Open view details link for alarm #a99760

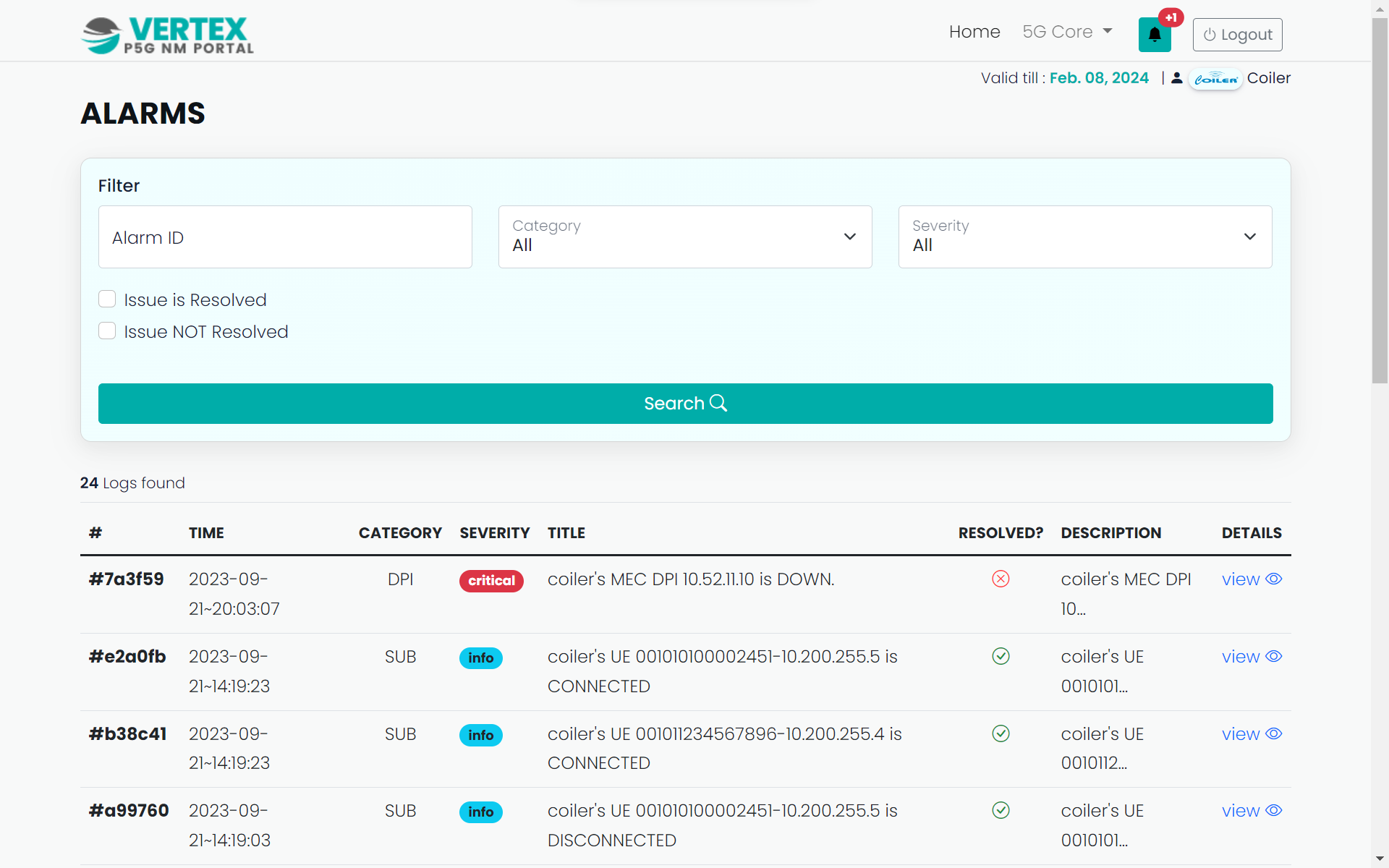1251,811
